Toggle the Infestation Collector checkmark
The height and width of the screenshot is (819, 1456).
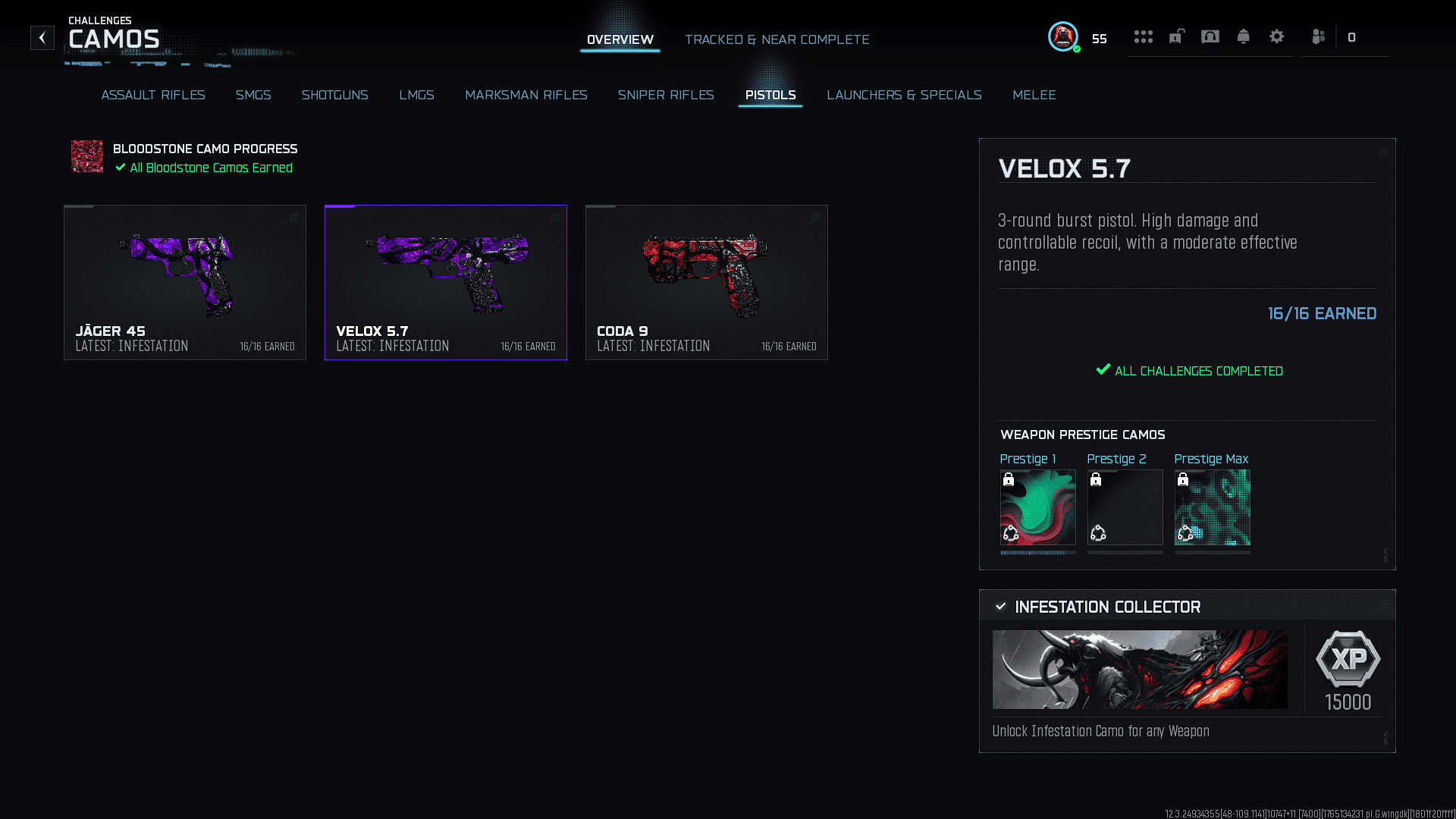1001,607
